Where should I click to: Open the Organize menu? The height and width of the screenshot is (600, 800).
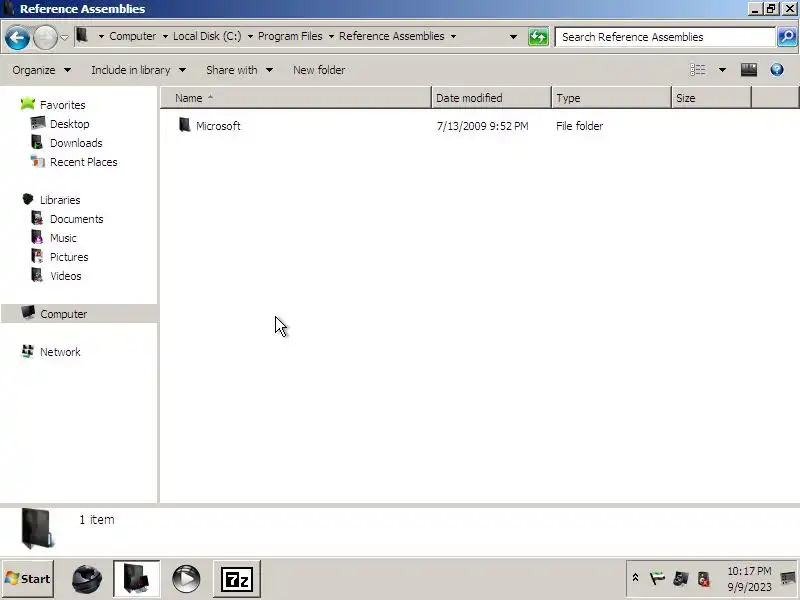[41, 70]
